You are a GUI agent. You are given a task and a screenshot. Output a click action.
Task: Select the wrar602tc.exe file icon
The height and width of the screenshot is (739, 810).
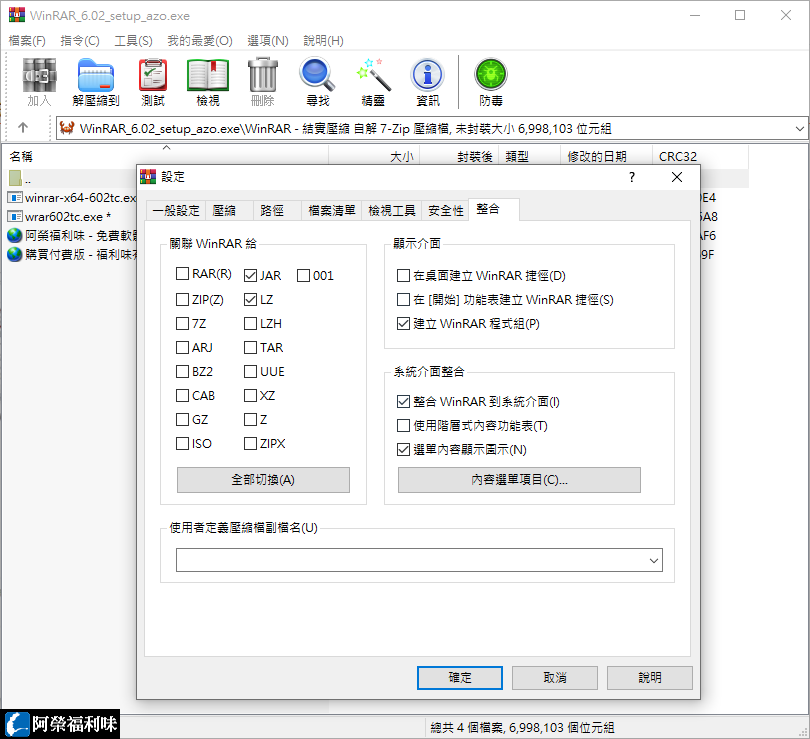tap(15, 216)
